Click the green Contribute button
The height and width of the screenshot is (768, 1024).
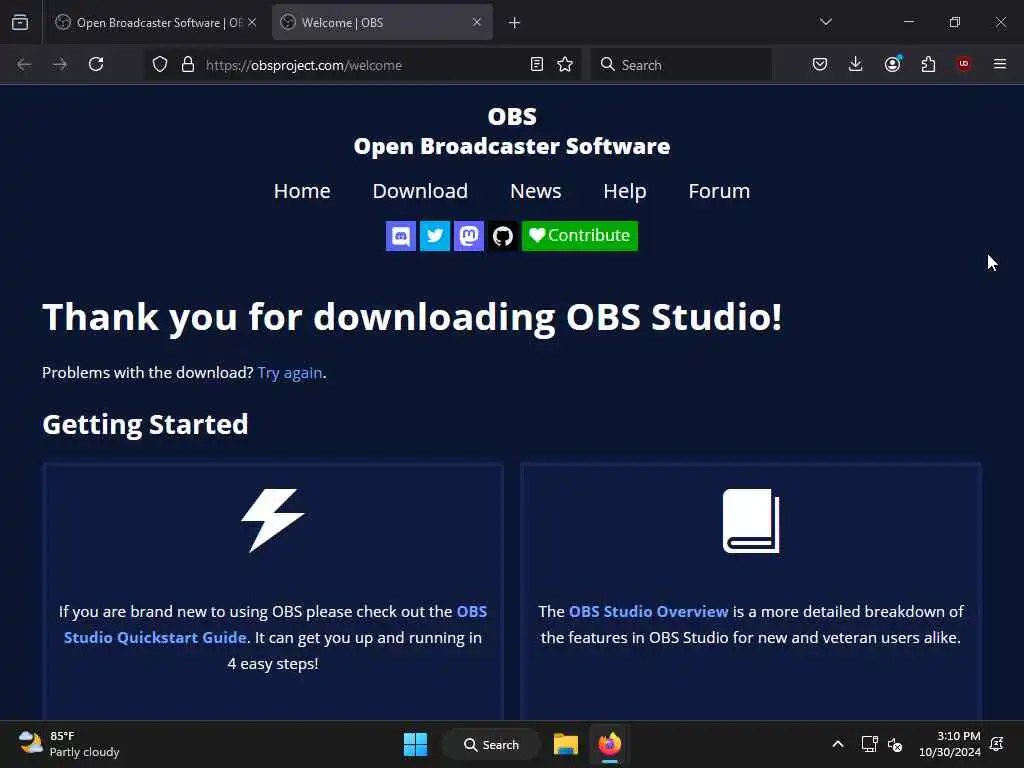tap(580, 236)
